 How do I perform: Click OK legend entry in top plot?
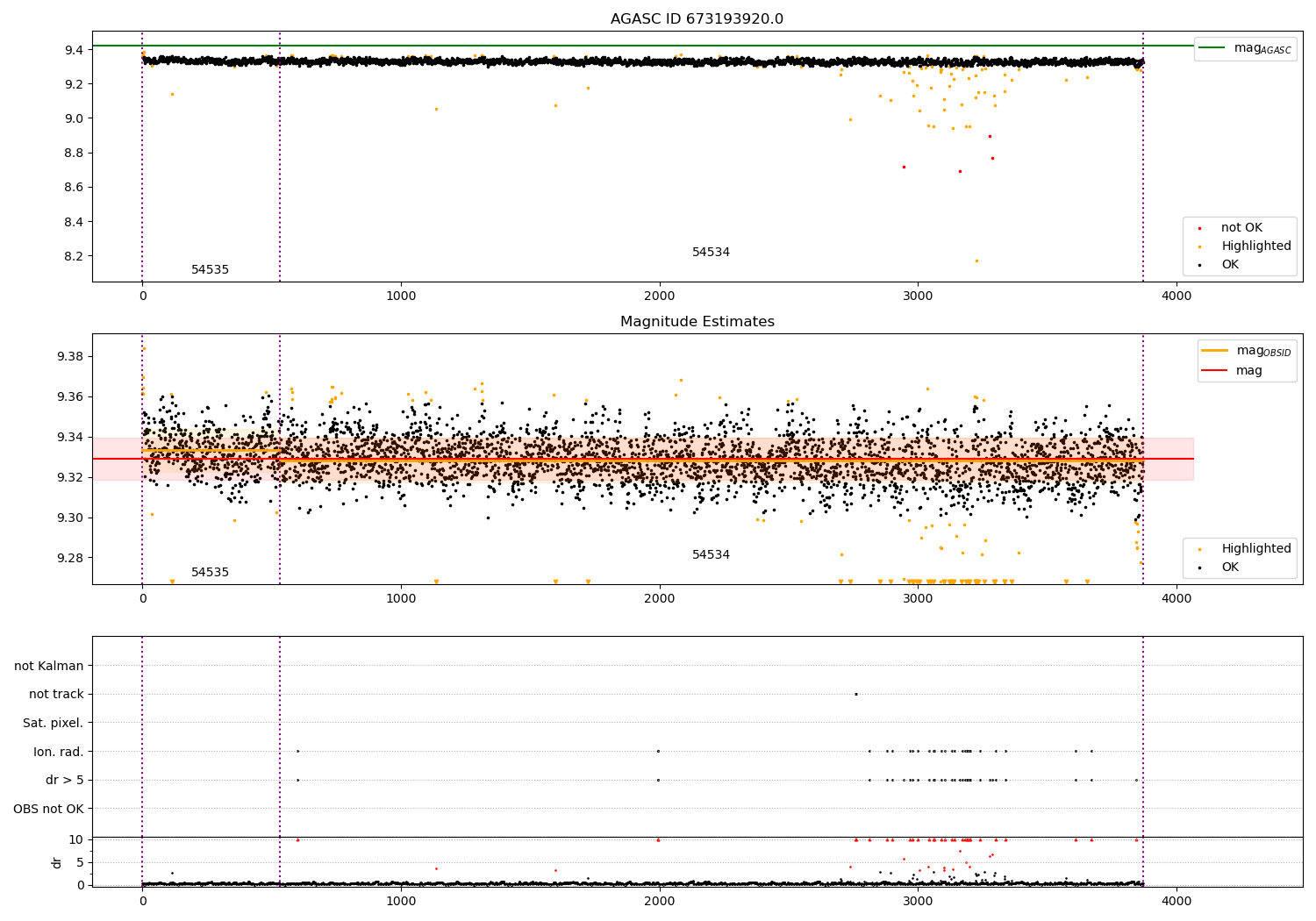[1230, 265]
